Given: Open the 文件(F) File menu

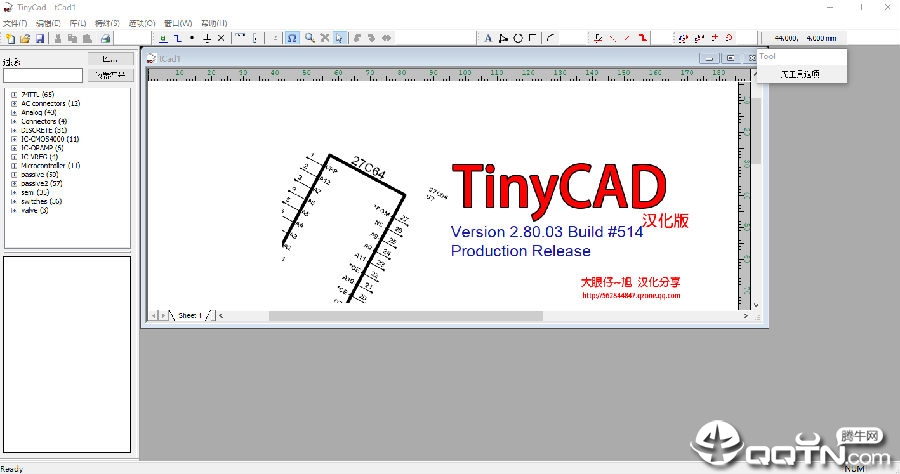Looking at the screenshot, I should (15, 23).
